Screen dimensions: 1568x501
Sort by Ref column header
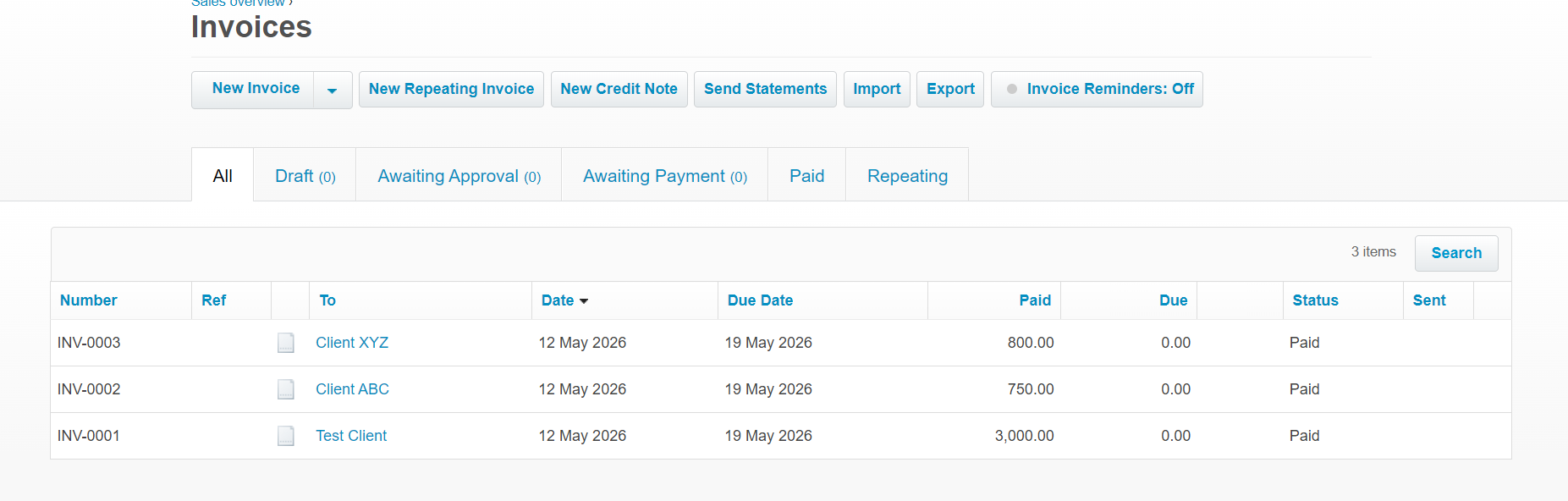214,300
